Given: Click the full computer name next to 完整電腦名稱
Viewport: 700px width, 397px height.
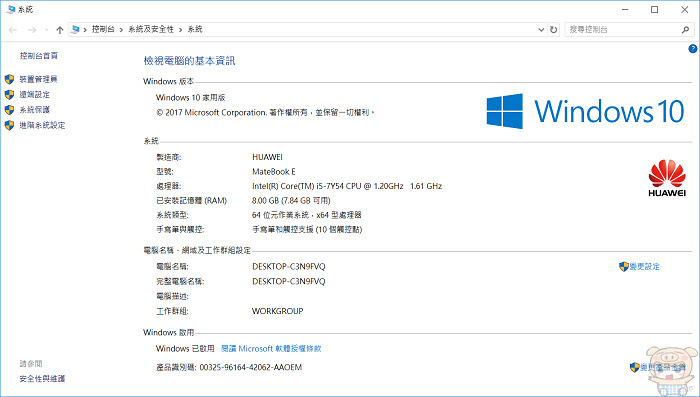Looking at the screenshot, I should 289,281.
